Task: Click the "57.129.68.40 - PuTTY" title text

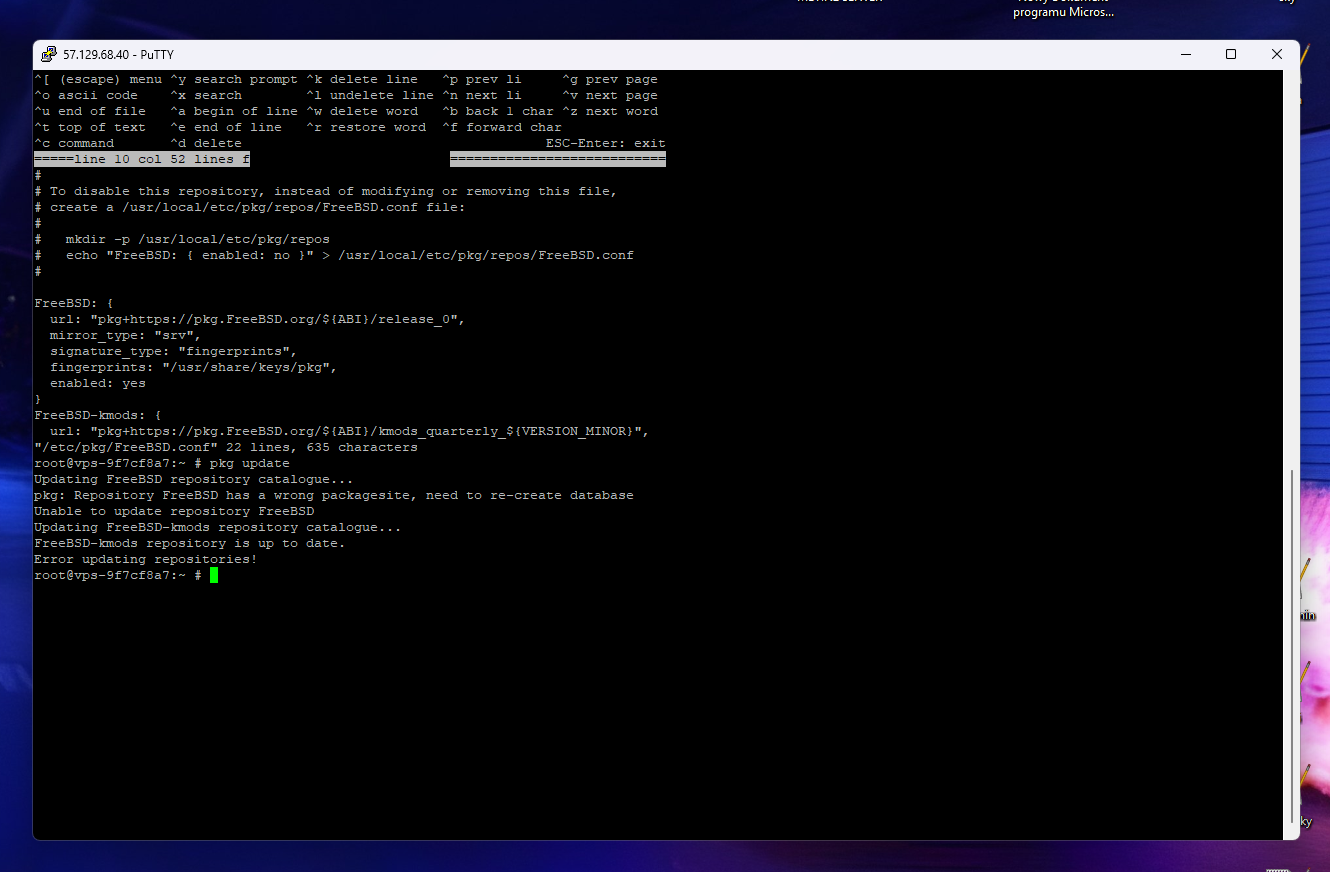Action: coord(118,55)
